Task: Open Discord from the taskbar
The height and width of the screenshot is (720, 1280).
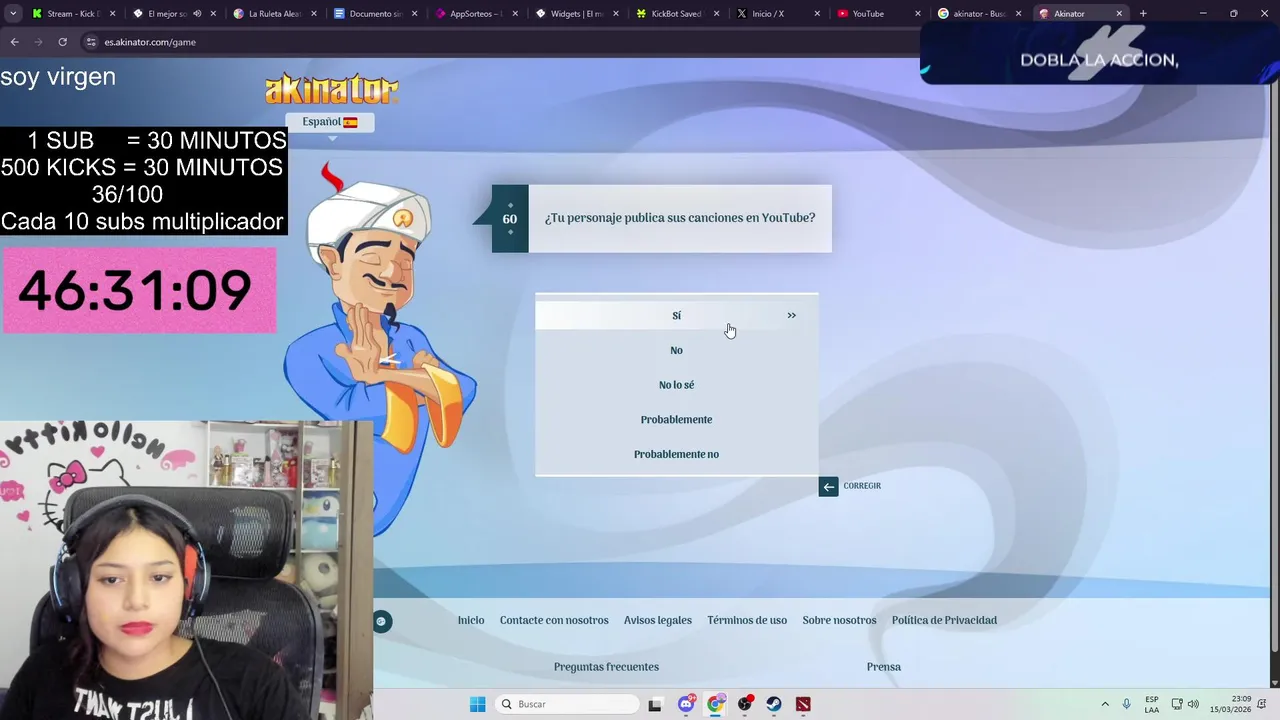Action: click(x=686, y=704)
